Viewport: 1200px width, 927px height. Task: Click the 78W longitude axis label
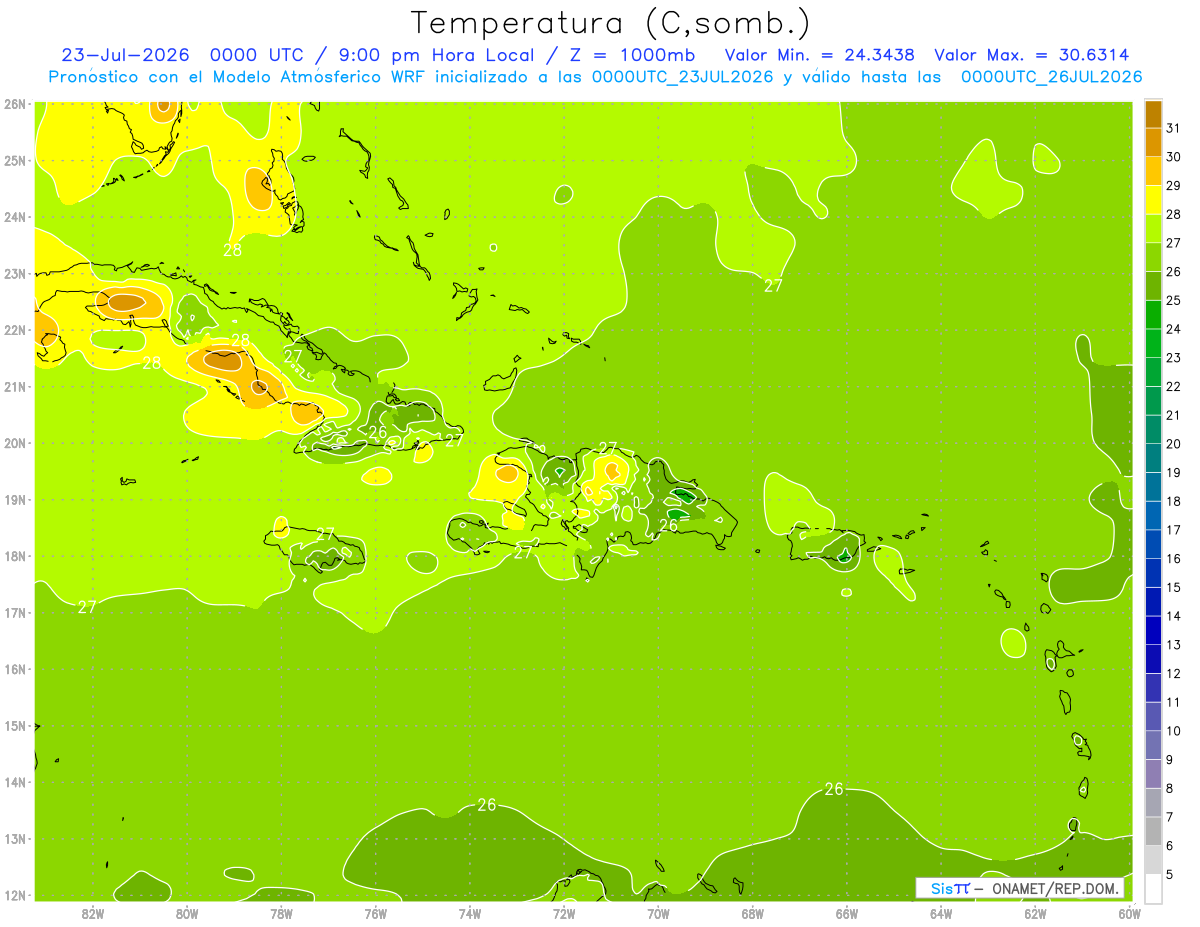[281, 913]
